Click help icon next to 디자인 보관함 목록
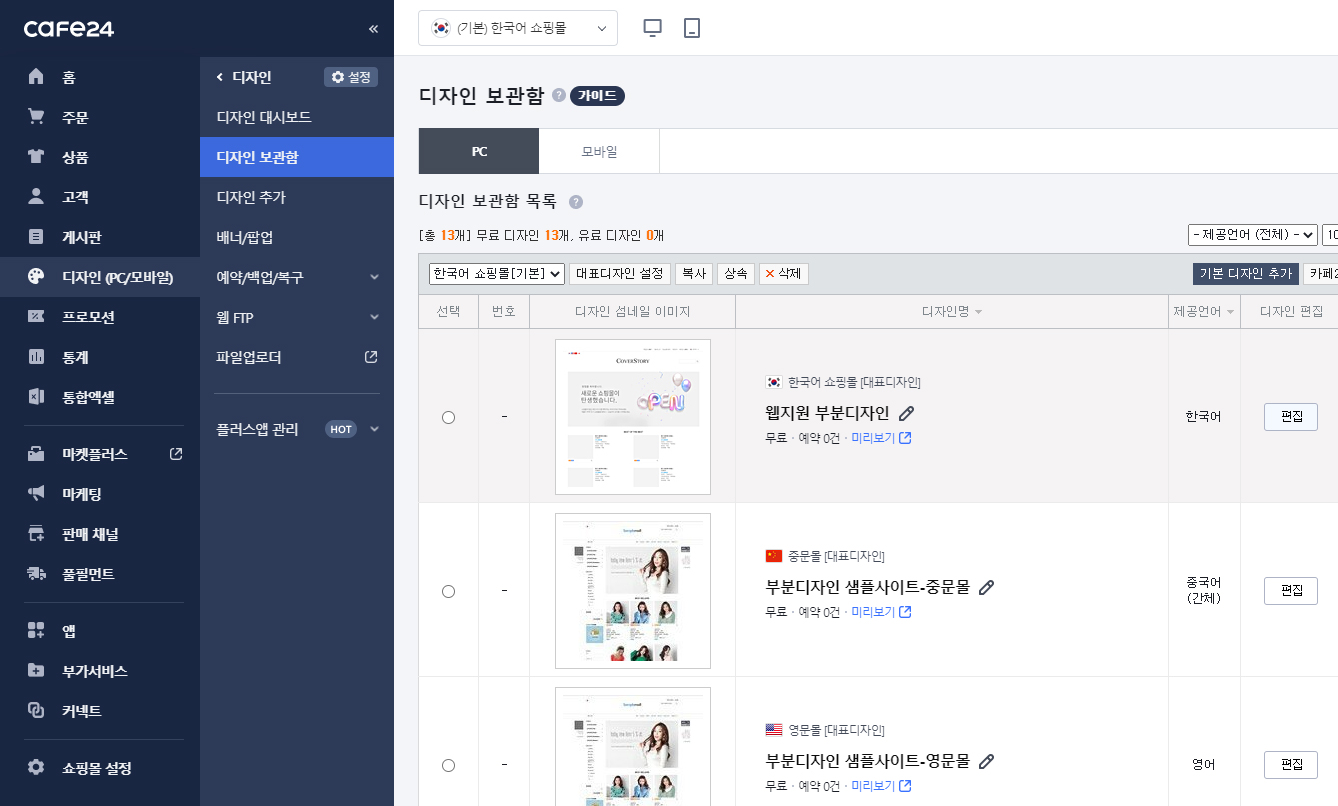This screenshot has height=806, width=1338. (x=576, y=202)
